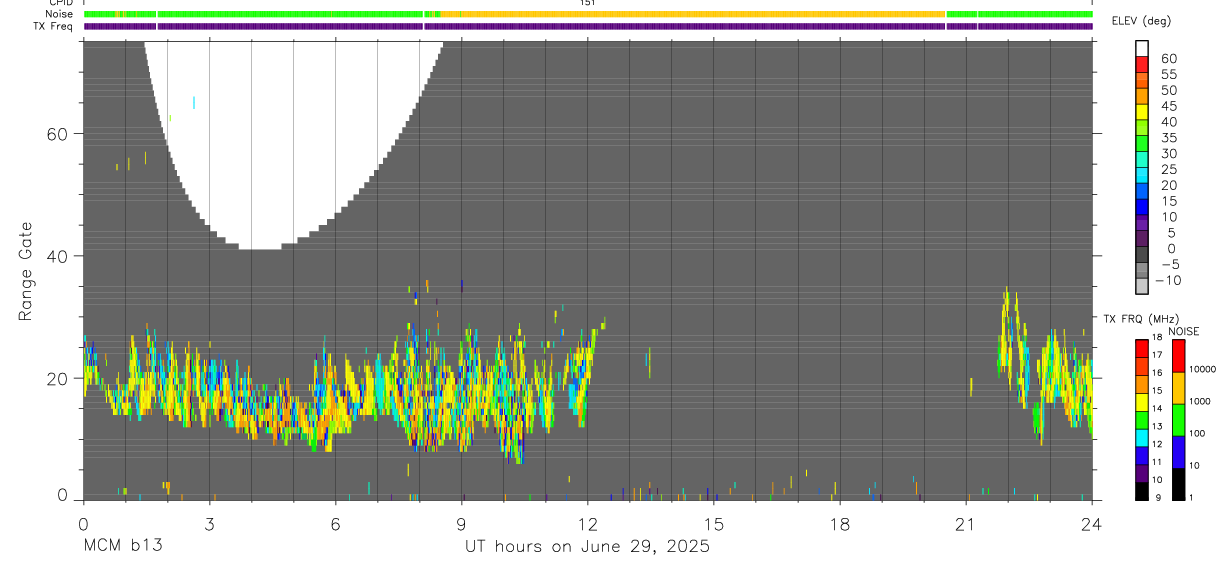The width and height of the screenshot is (1228, 567).
Task: Click the UT hours on June 29, 2025 title
Action: point(587,547)
